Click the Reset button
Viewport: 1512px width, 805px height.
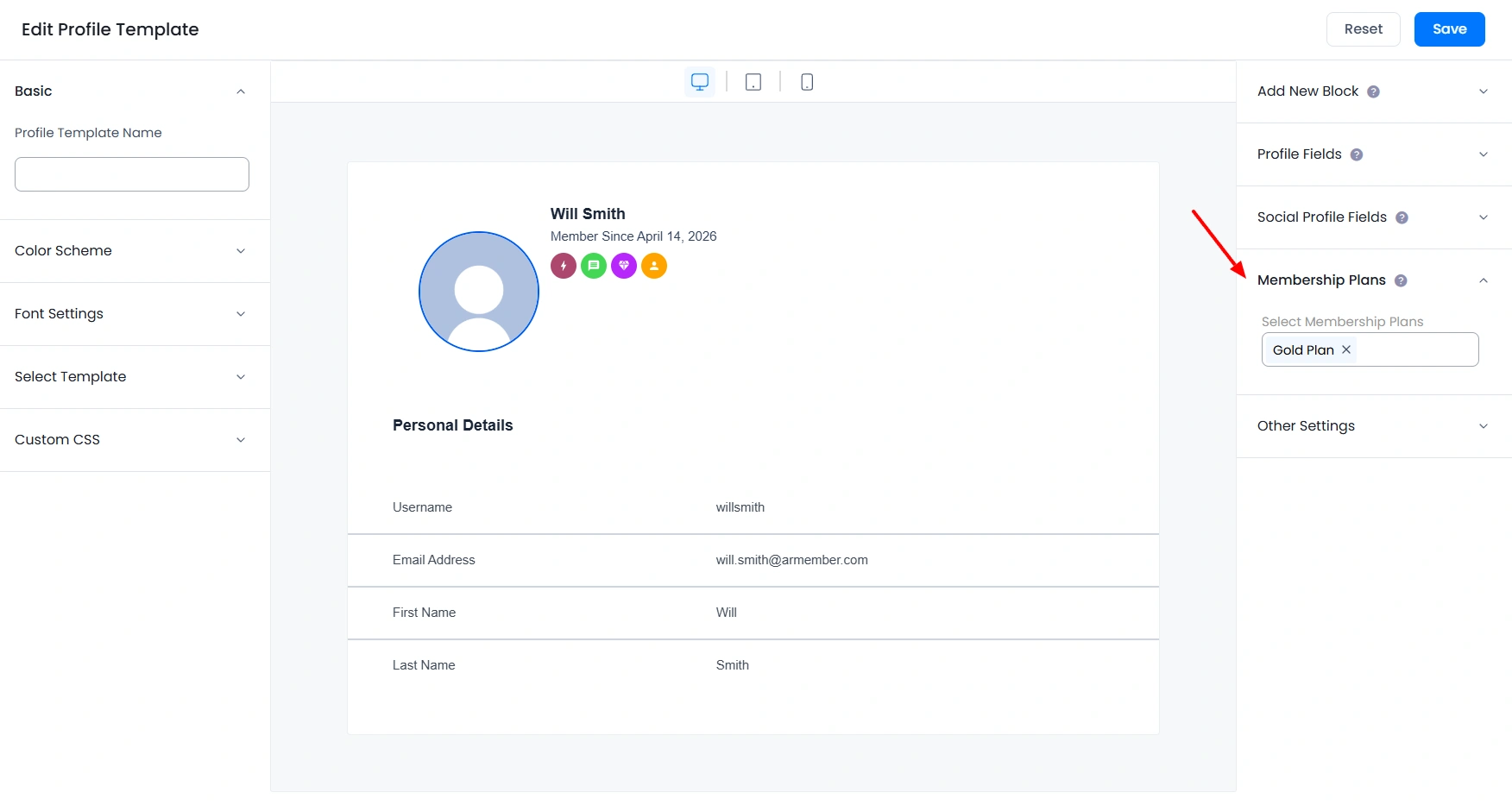[x=1363, y=28]
